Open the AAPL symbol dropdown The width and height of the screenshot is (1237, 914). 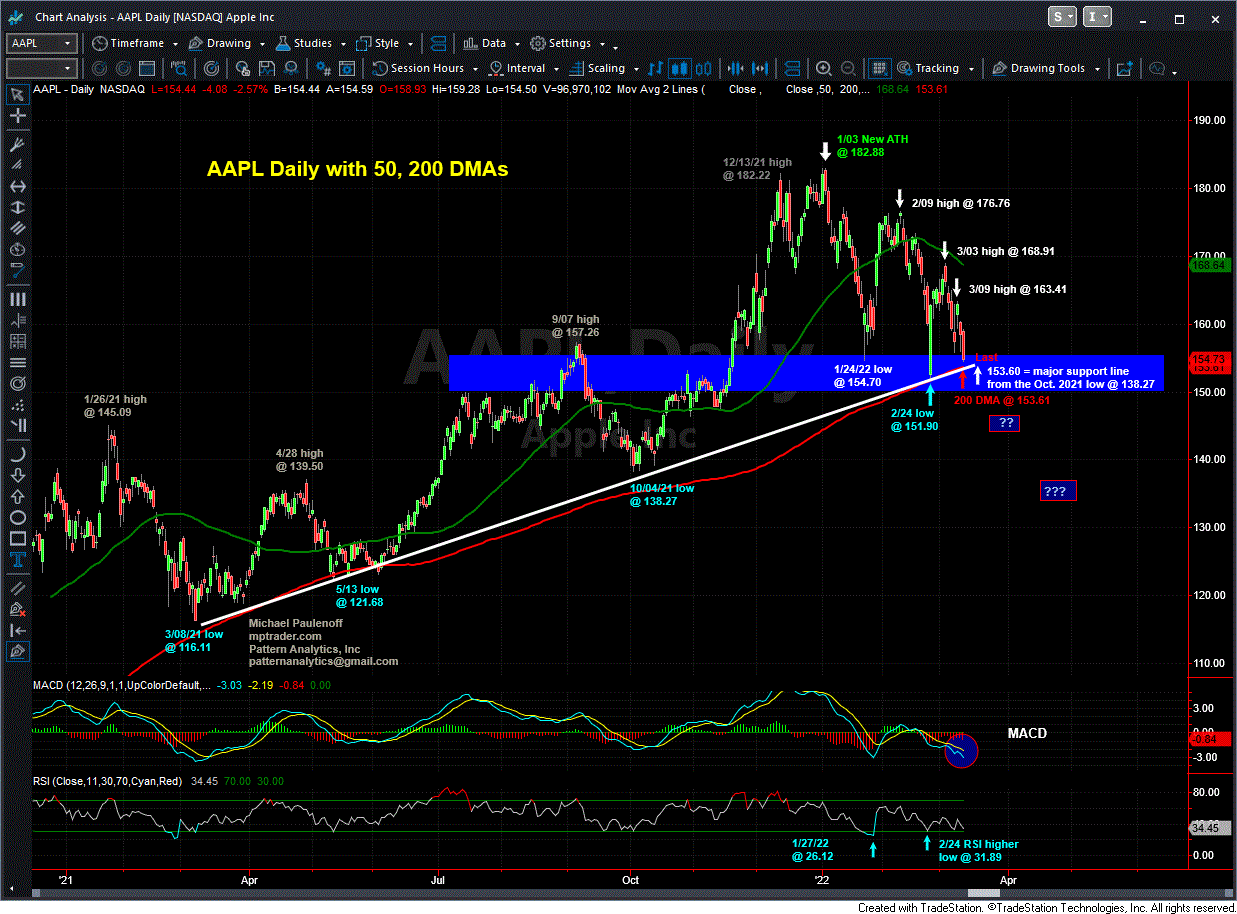click(x=68, y=43)
